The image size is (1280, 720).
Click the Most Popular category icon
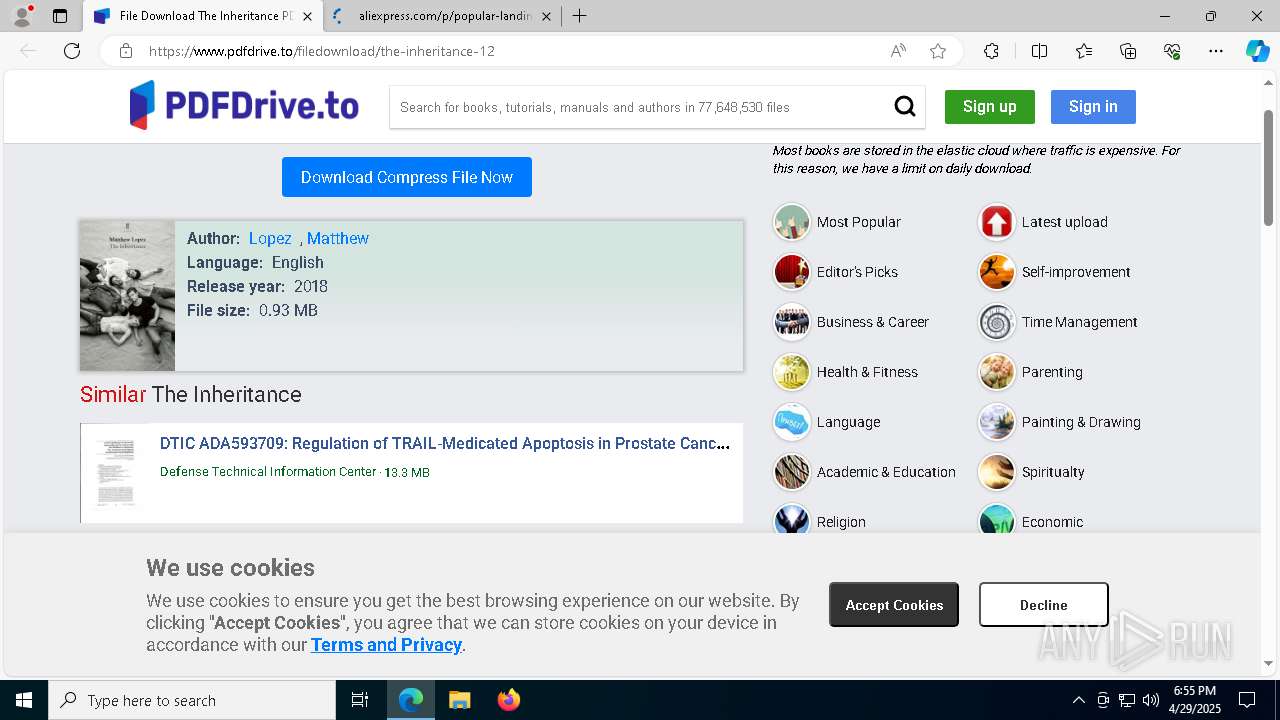click(x=791, y=222)
